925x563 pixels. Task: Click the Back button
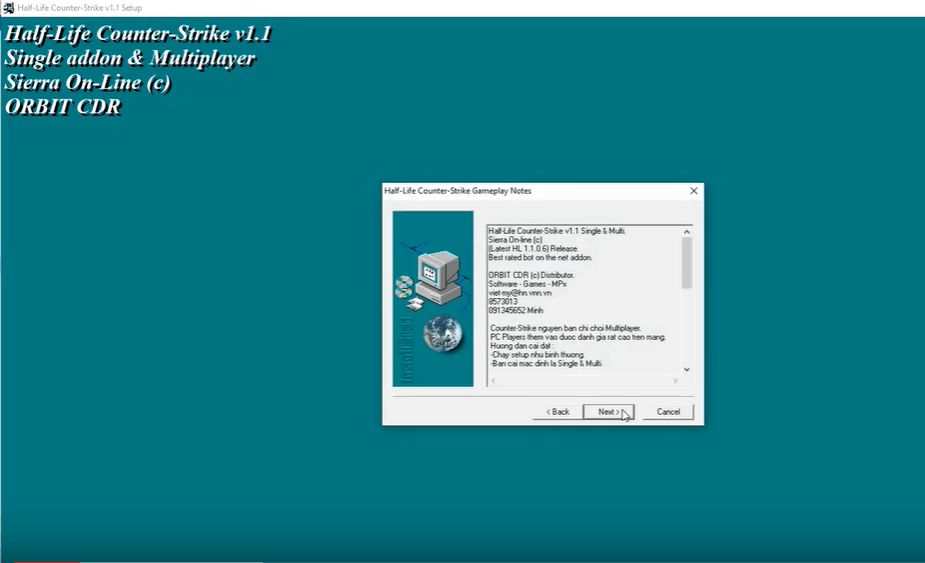pyautogui.click(x=557, y=412)
